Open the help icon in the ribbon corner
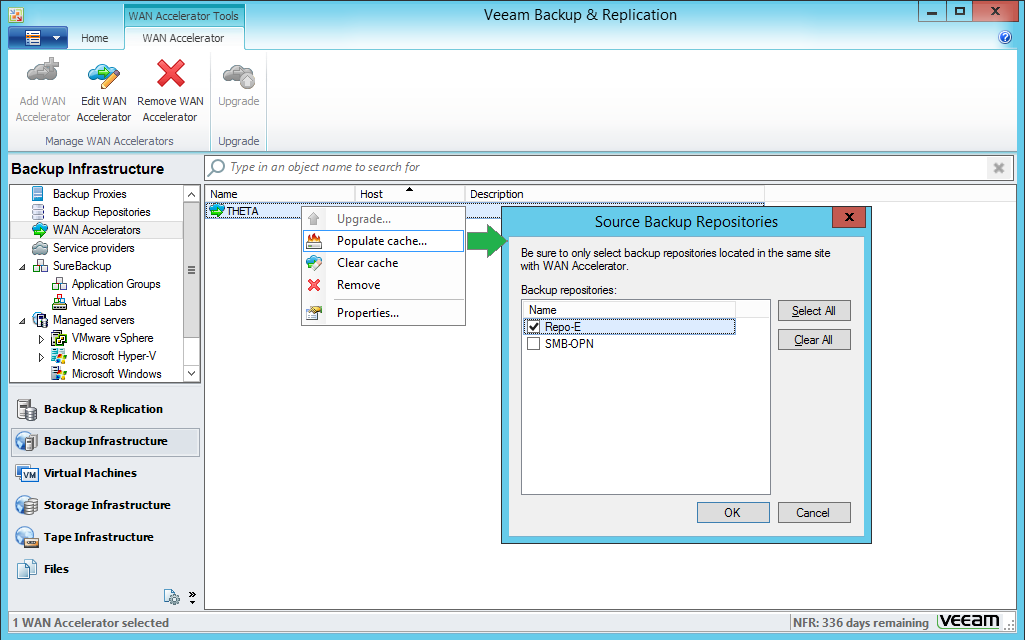The image size is (1025, 640). coord(1005,38)
